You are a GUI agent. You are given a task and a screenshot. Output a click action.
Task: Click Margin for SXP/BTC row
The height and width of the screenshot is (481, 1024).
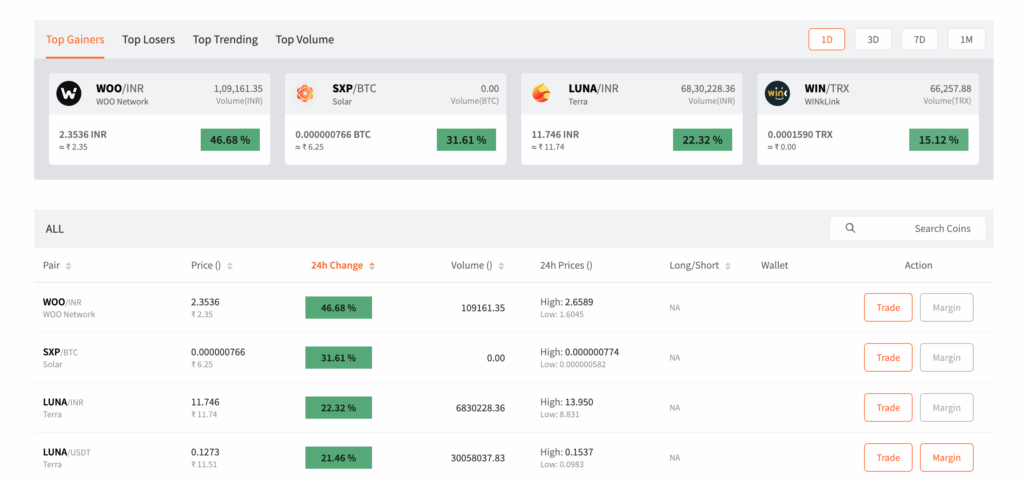tap(946, 358)
